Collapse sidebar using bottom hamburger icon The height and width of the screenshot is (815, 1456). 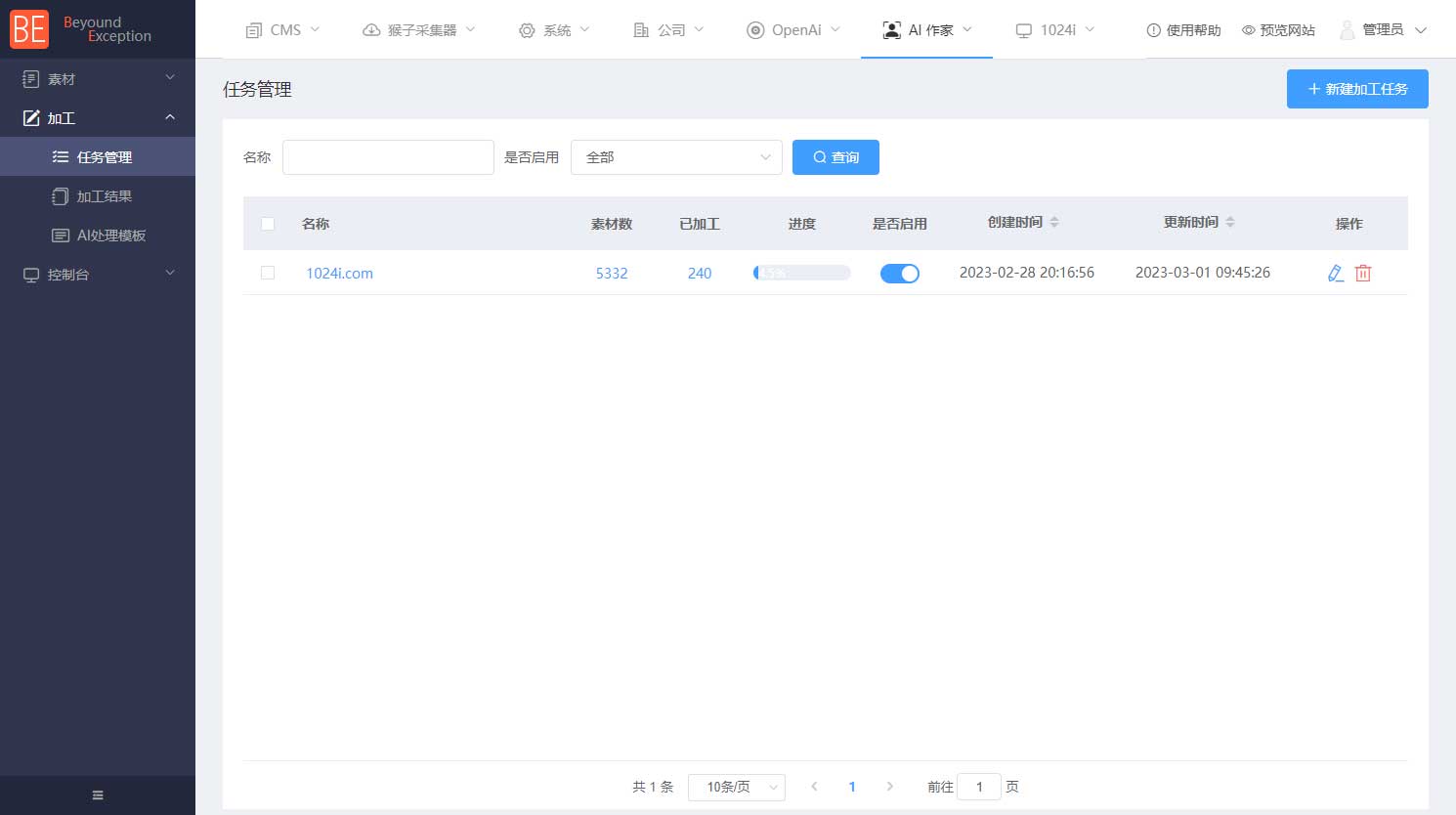point(98,795)
